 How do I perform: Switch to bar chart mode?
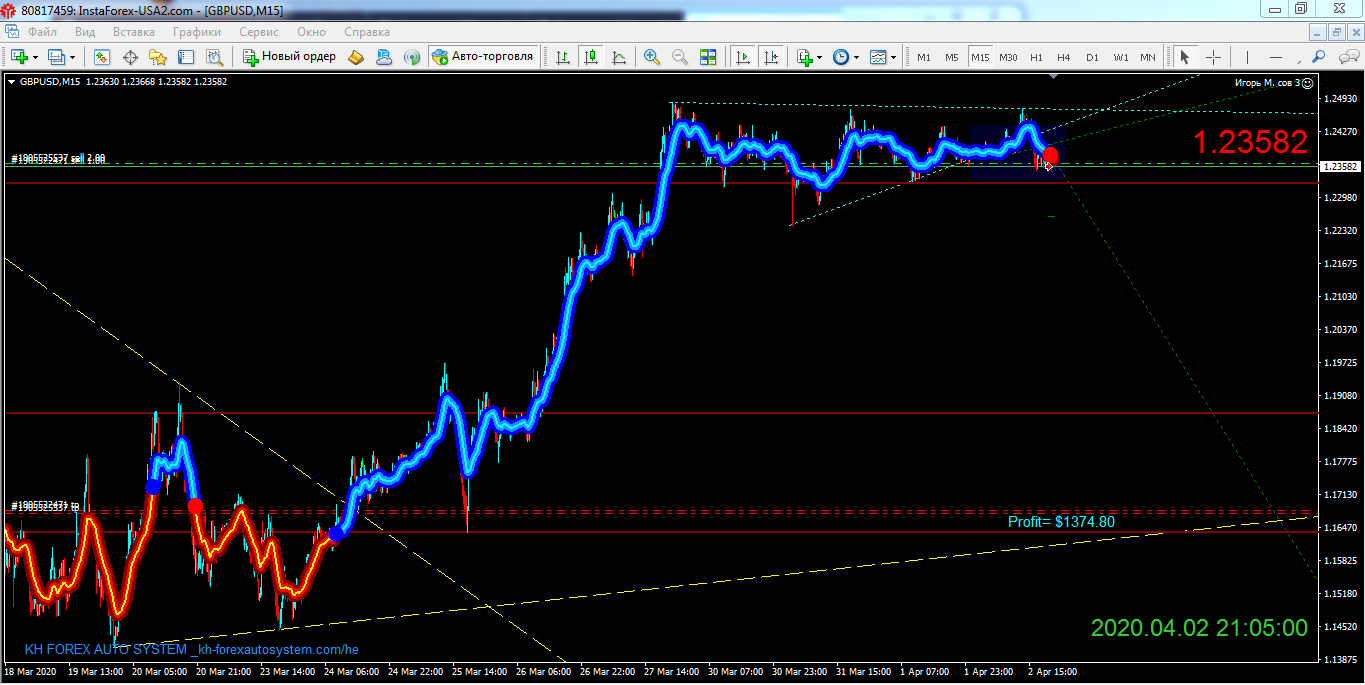(564, 57)
